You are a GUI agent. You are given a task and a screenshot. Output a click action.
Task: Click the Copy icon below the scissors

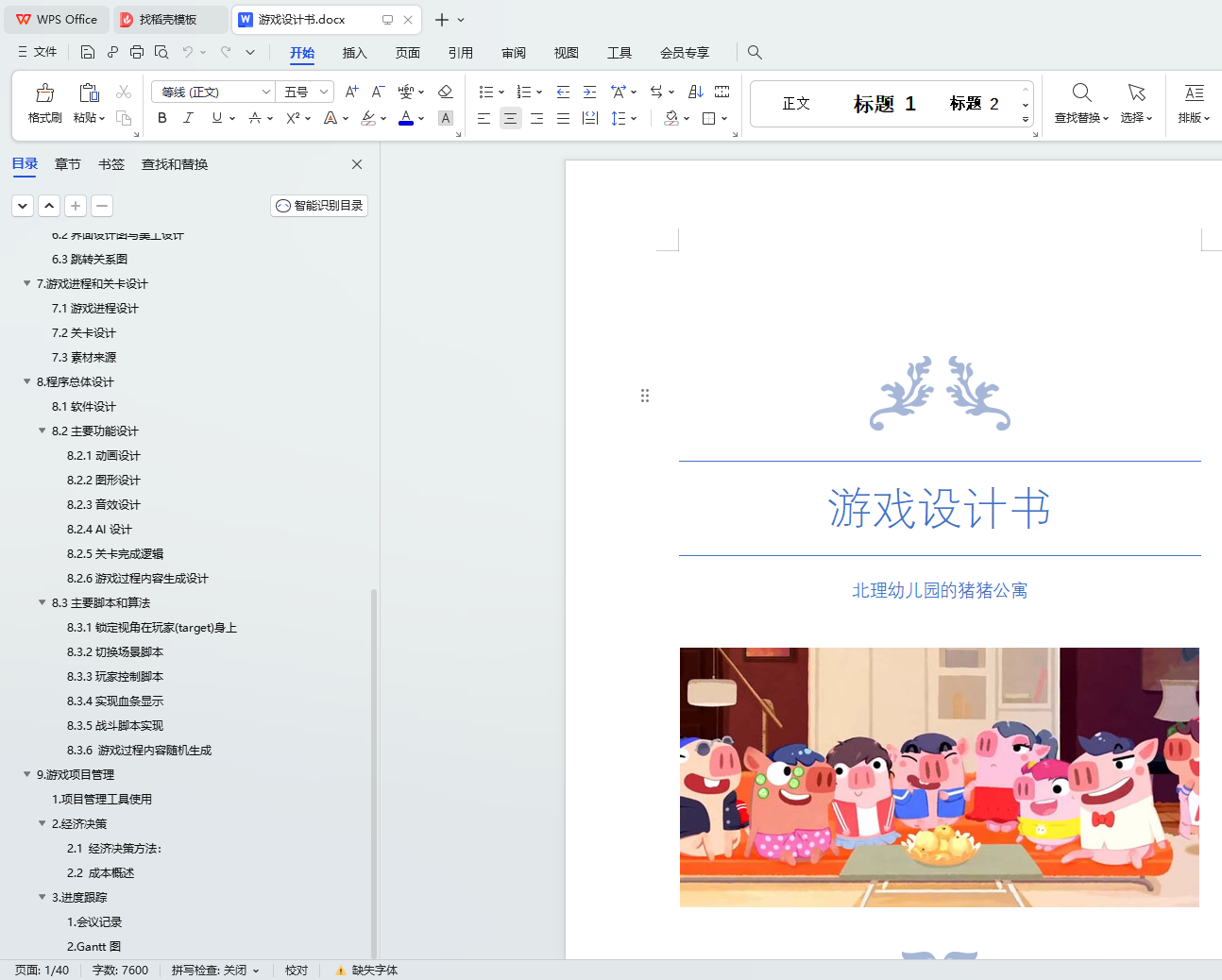click(x=124, y=118)
